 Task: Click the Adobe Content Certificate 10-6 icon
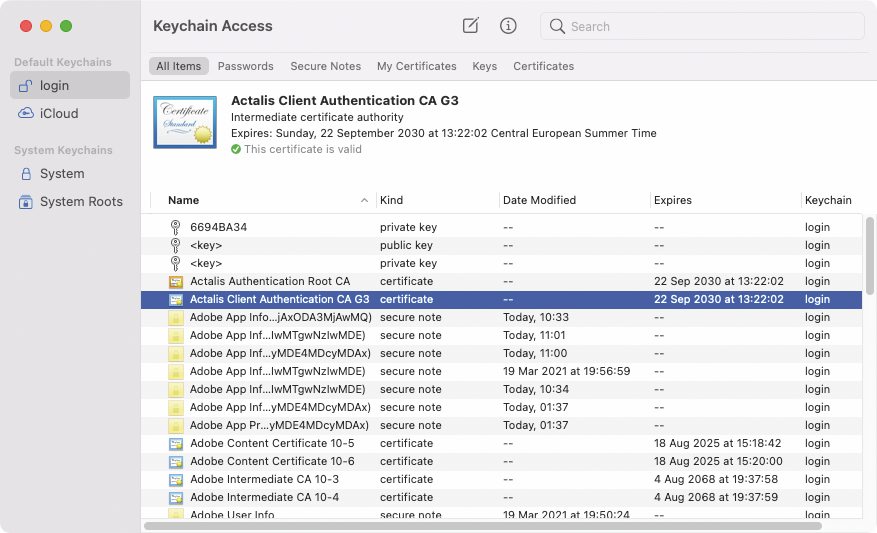pyautogui.click(x=176, y=461)
